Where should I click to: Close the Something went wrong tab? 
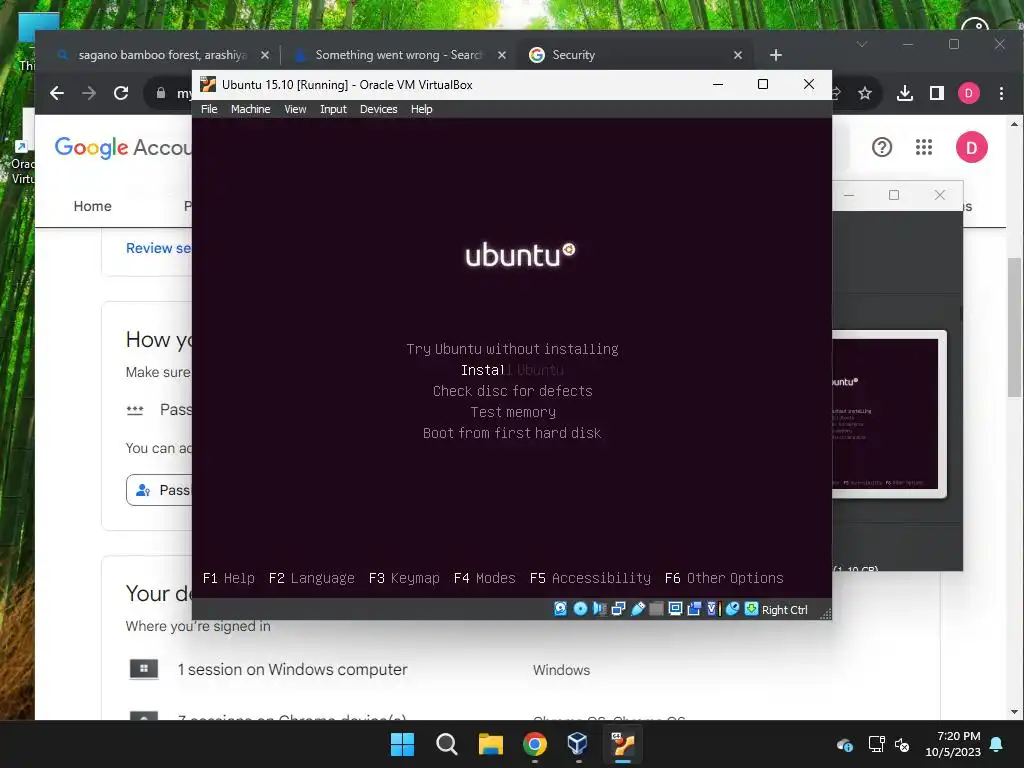point(502,55)
